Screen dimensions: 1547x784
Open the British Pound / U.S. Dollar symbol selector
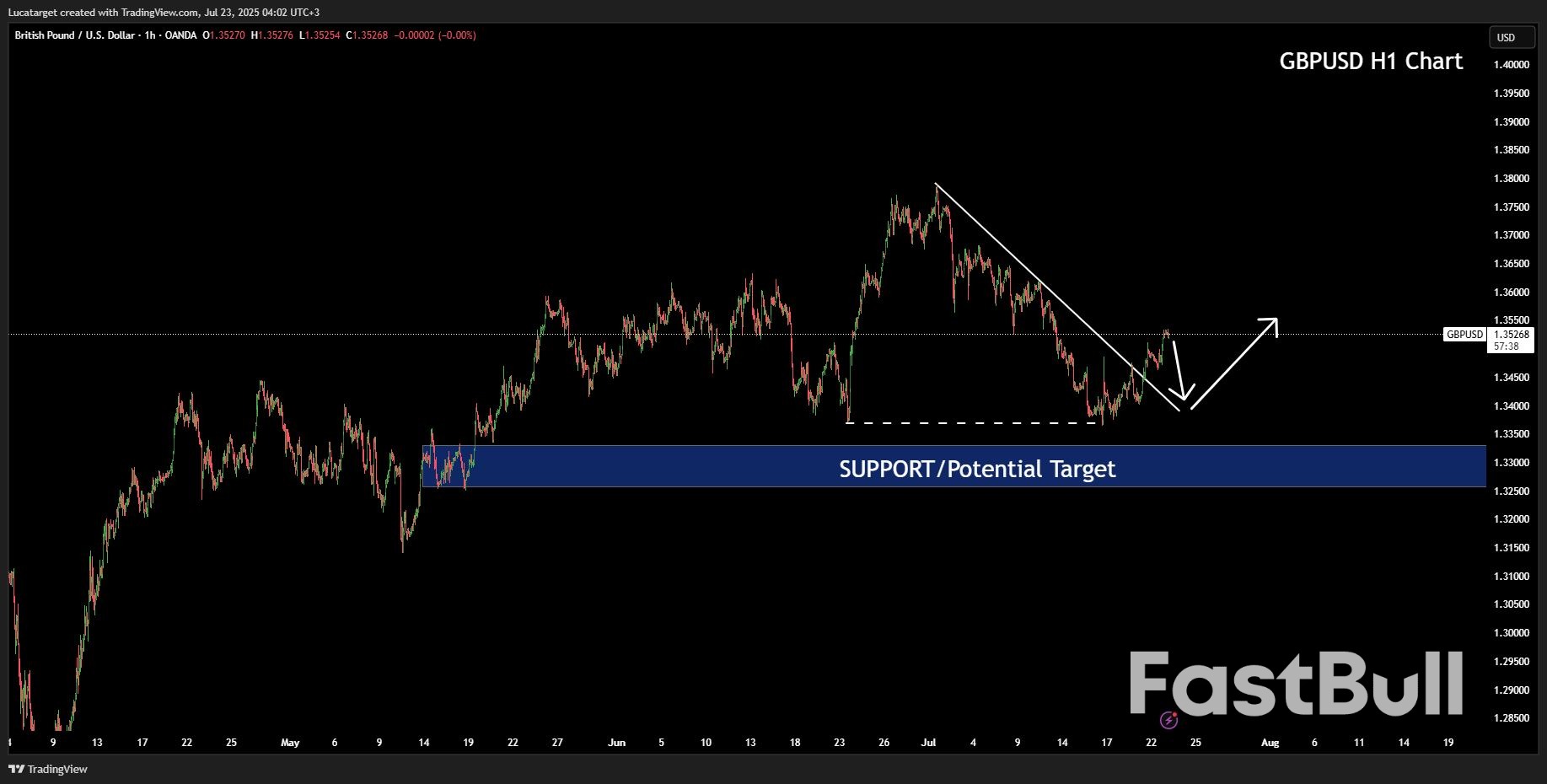point(76,35)
